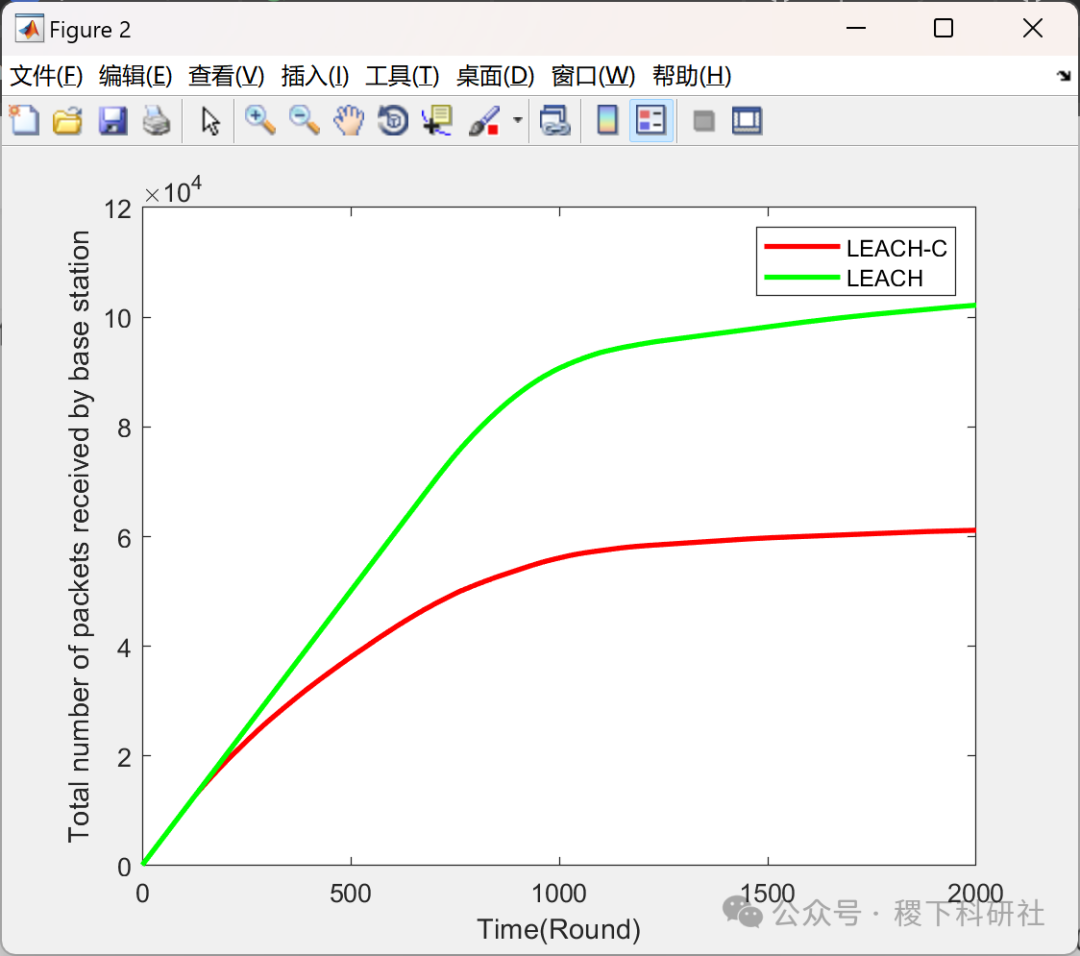Open the 插入(I) menu
Image resolution: width=1080 pixels, height=956 pixels.
tap(315, 76)
